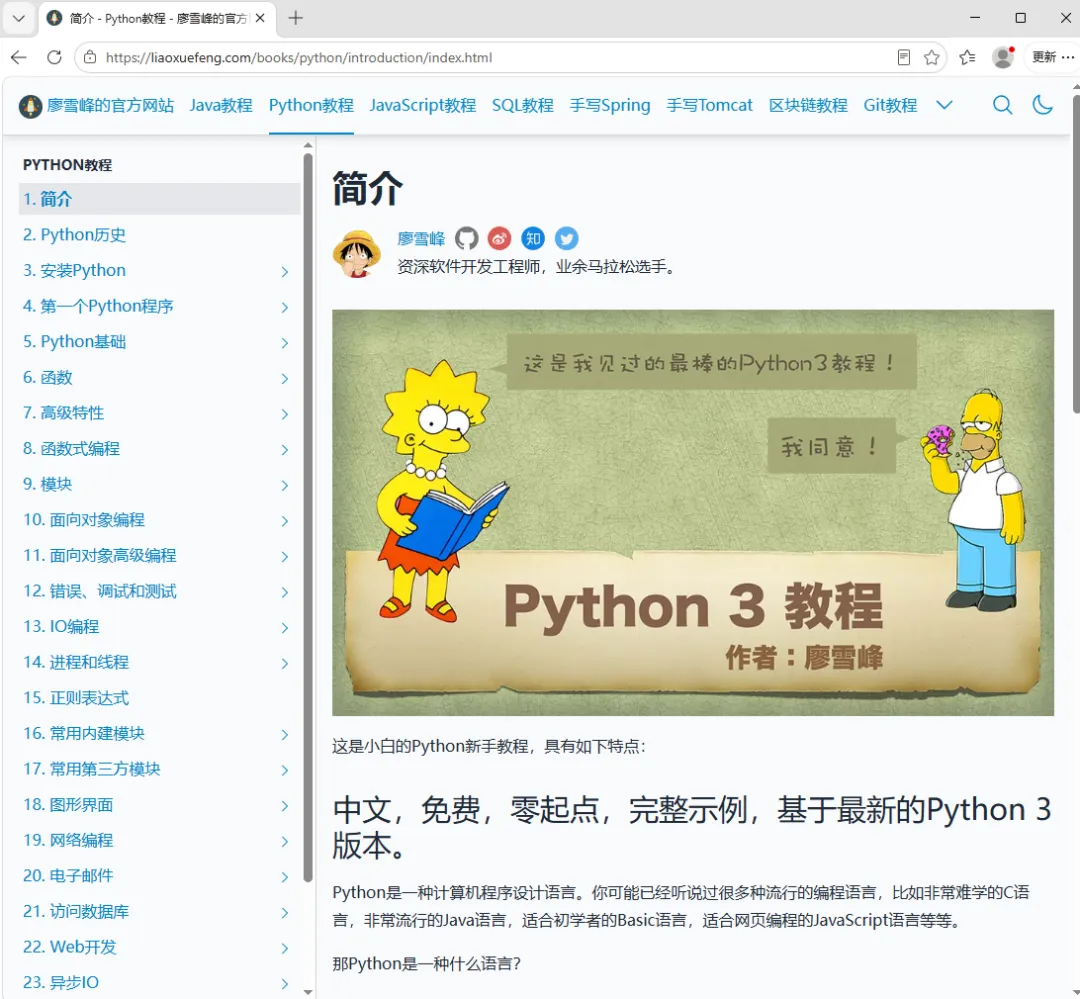Viewport: 1080px width, 999px height.
Task: Open the Git教程 tab
Action: [890, 105]
